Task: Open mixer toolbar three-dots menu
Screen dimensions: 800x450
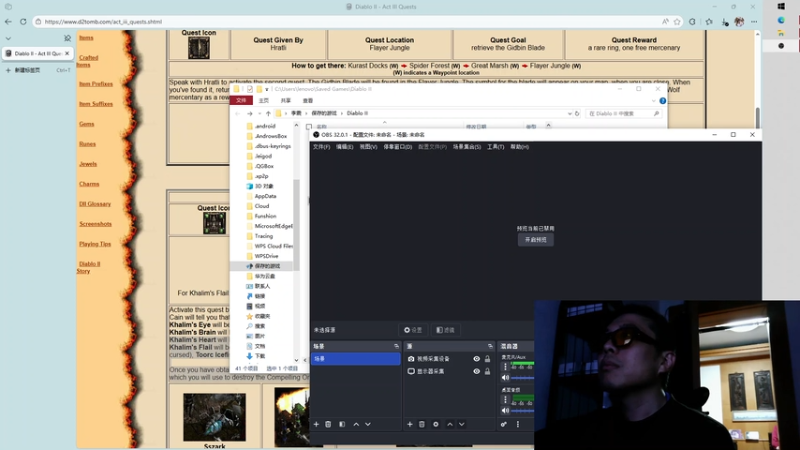Action: click(x=518, y=424)
